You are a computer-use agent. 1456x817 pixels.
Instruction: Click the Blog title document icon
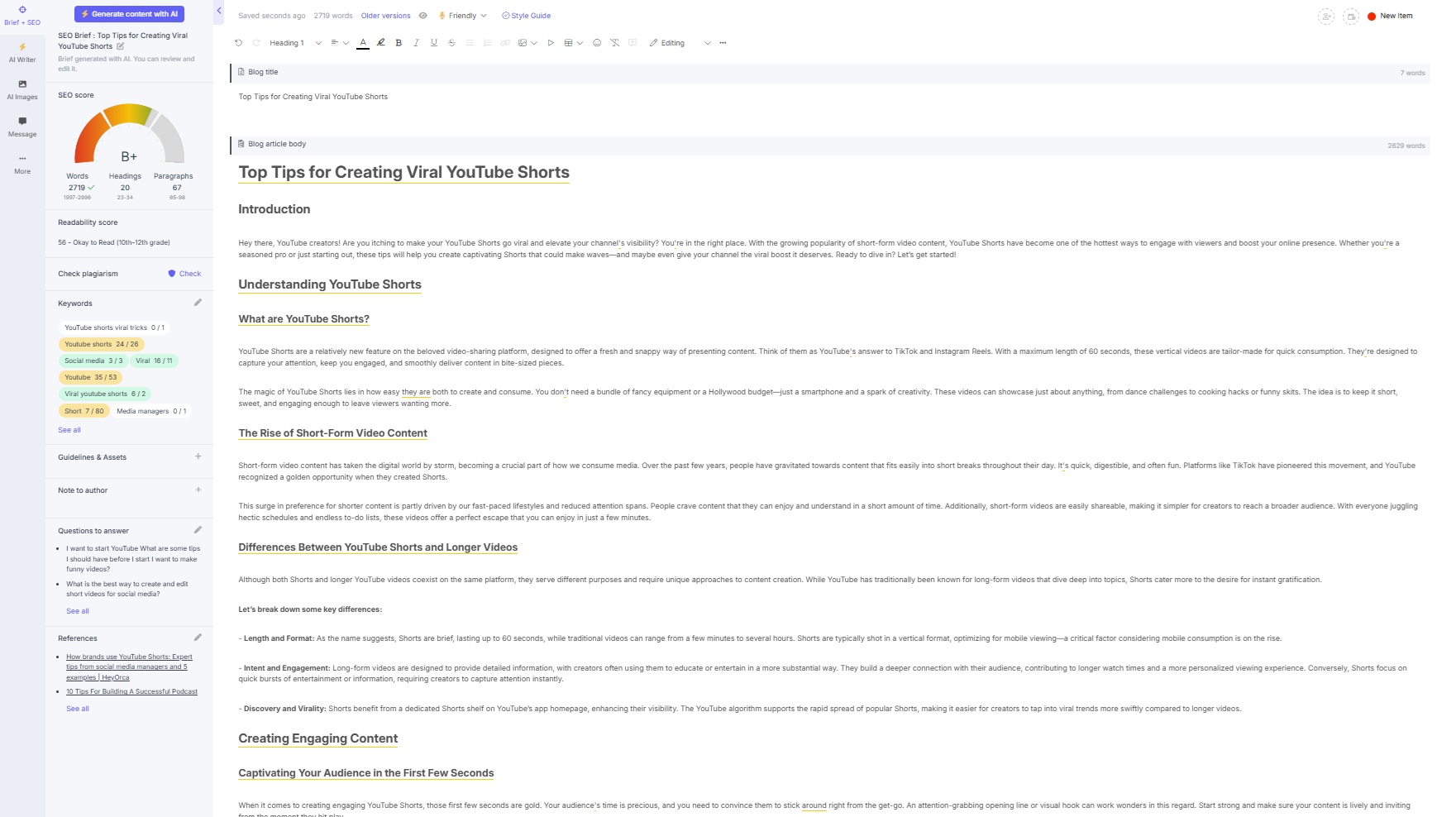(x=241, y=72)
